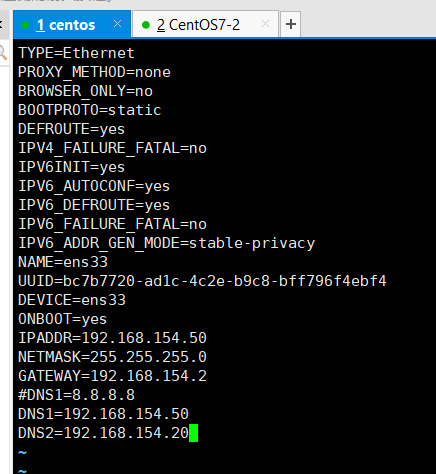Screen dimensions: 436x474
Task: Open a new session tab with plus button
Action: 291,24
